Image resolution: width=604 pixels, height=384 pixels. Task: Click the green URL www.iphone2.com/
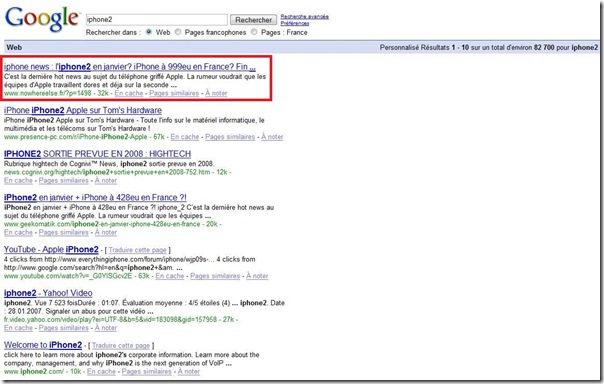point(34,372)
